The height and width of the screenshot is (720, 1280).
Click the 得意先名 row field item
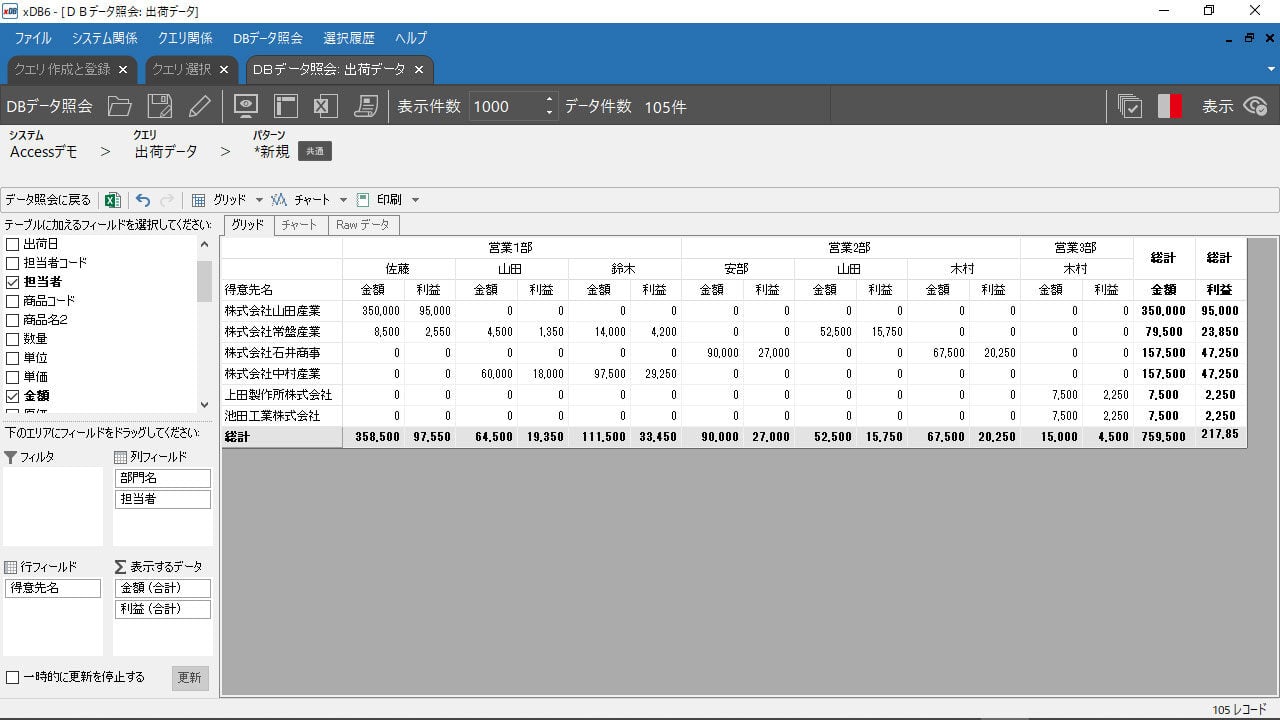[54, 588]
